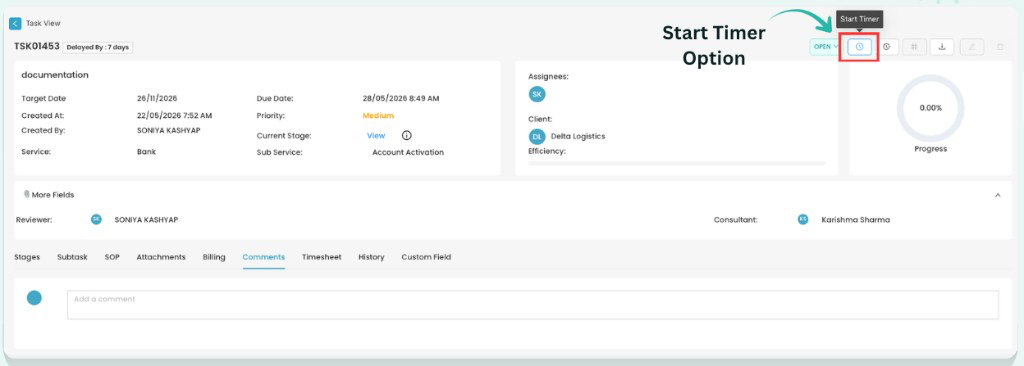
Task: Click the user avatar beside comment box
Action: point(34,298)
